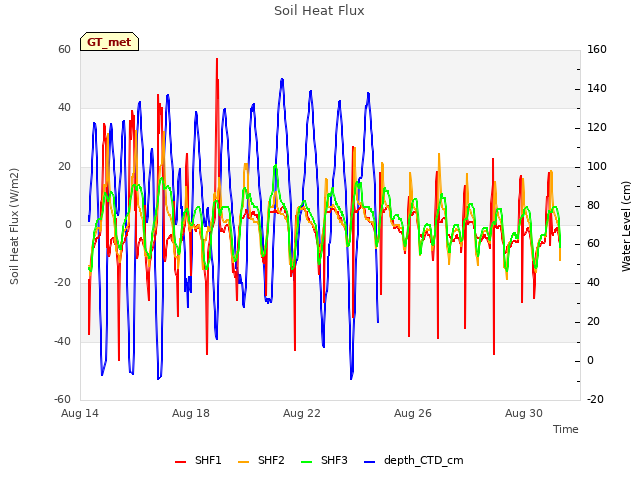
Task: Select the Aug 26 x-axis tick label
Action: [413, 413]
